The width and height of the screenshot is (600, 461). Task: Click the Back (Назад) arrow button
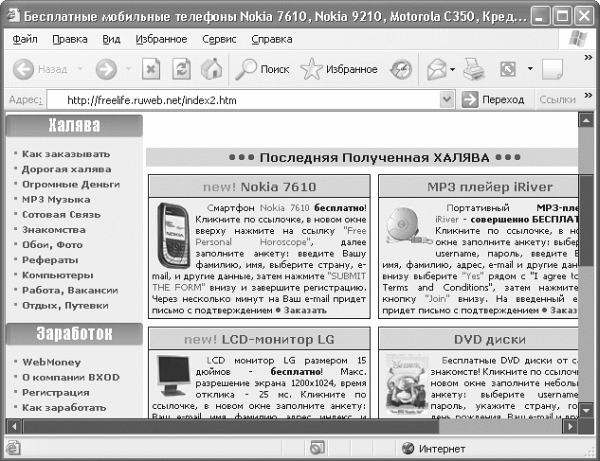pyautogui.click(x=23, y=69)
